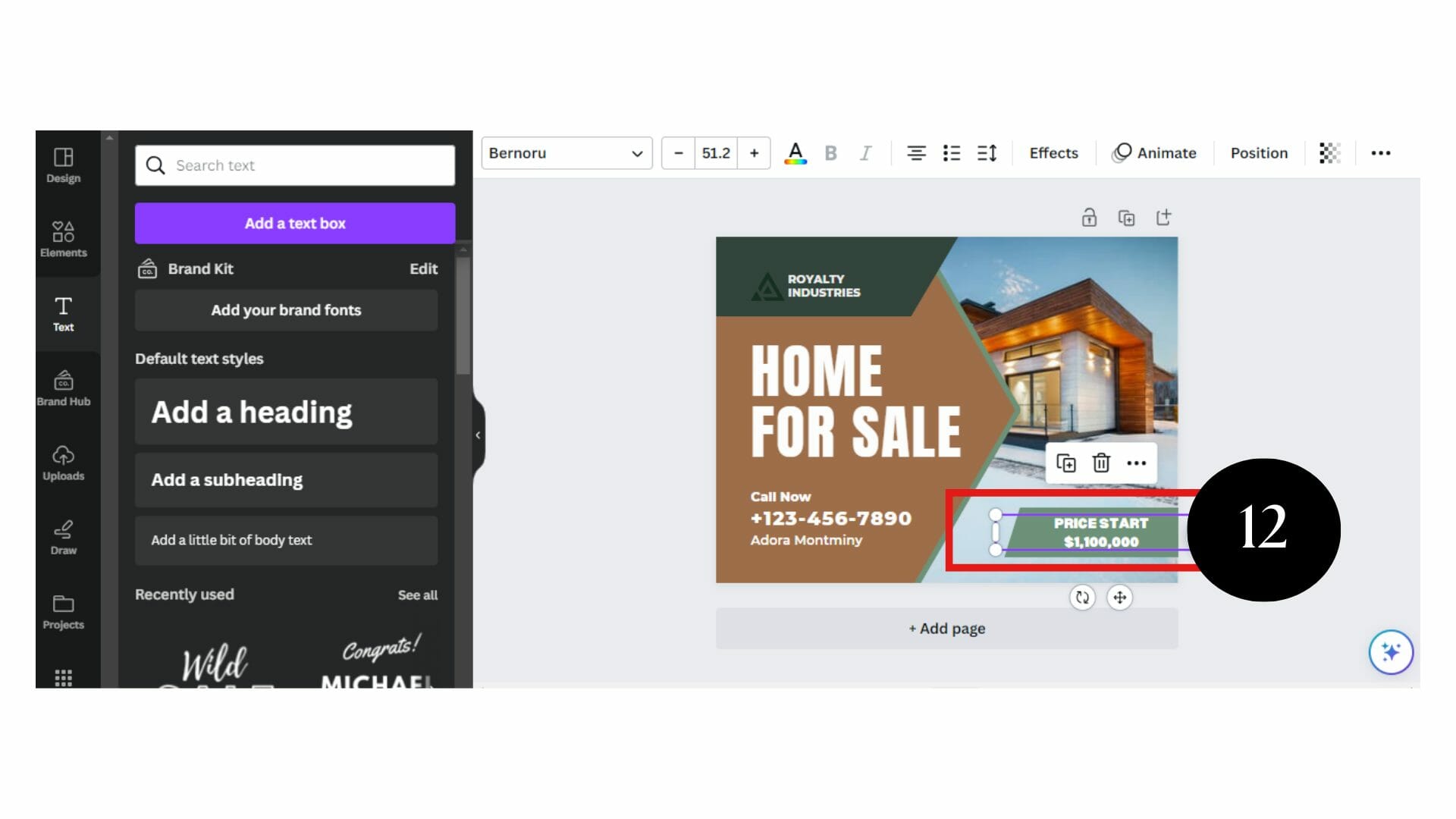Open the transparency checkerboard icon
This screenshot has height=819, width=1456.
tap(1329, 153)
